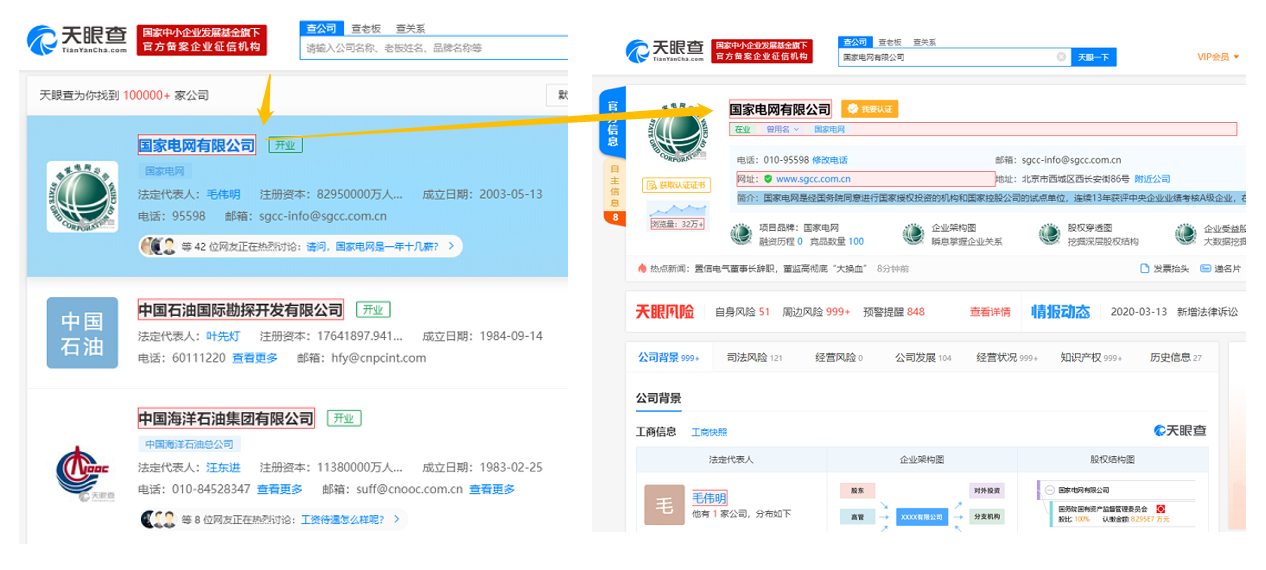1266x570 pixels.
Task: Click arrow after 国家电网是一年十几薪 discussion
Action: 451,246
